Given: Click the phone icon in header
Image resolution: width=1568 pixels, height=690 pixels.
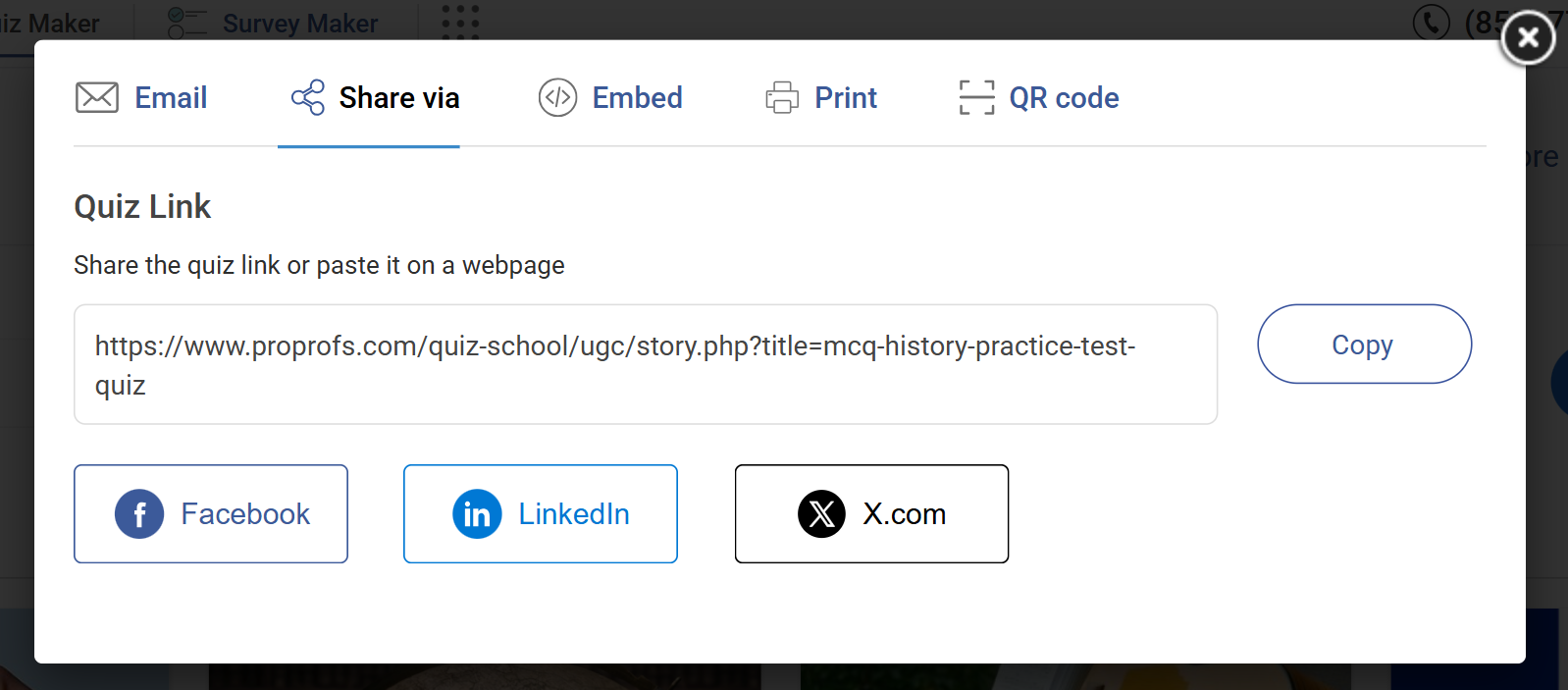Looking at the screenshot, I should click(1431, 22).
